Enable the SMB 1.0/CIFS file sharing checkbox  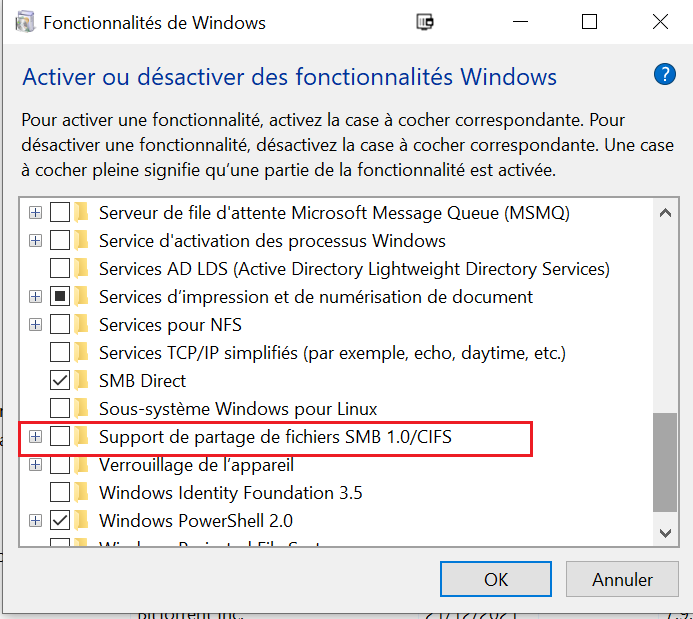[60, 437]
